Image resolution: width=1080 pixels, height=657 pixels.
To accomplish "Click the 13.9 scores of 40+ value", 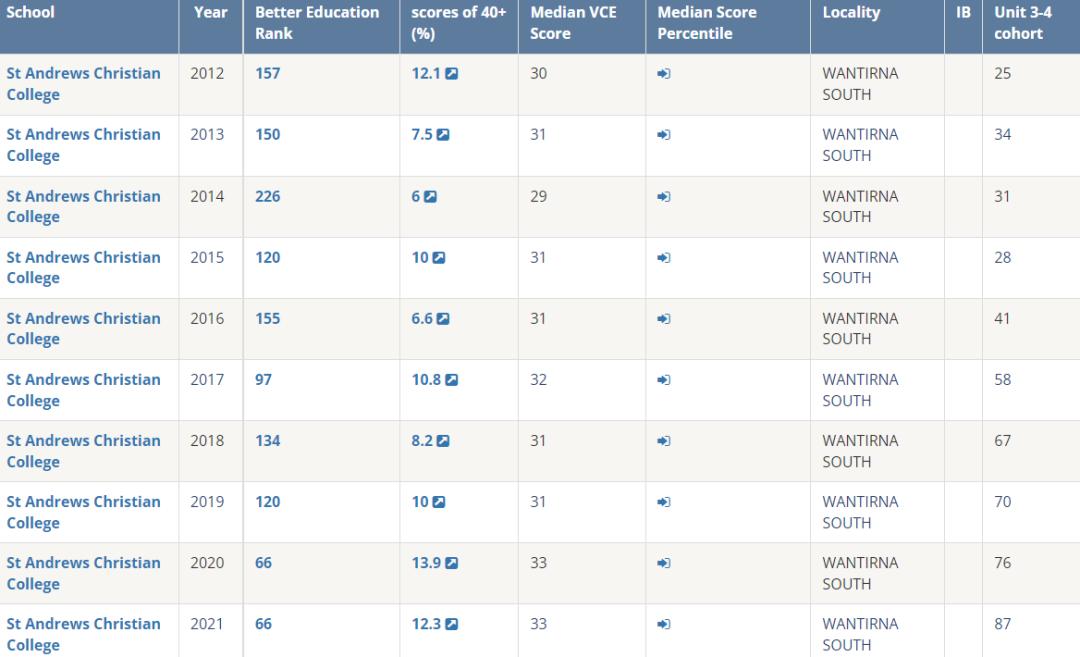I will tap(426, 563).
